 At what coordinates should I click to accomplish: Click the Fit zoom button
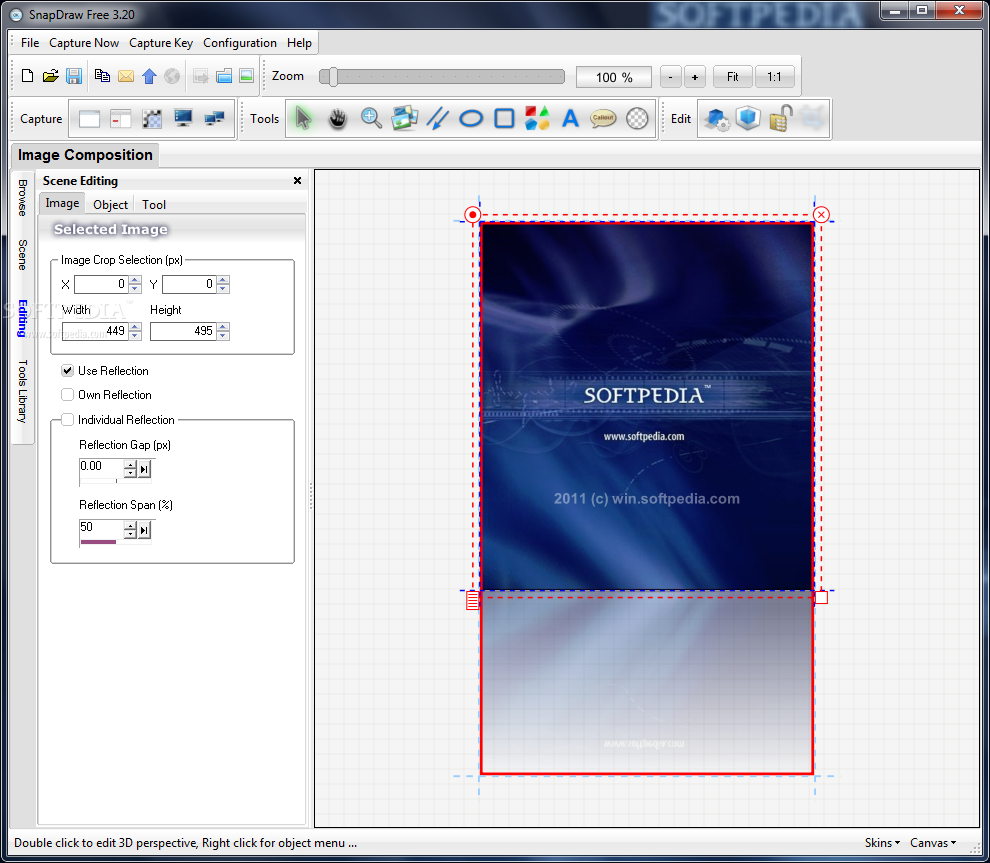pyautogui.click(x=732, y=77)
